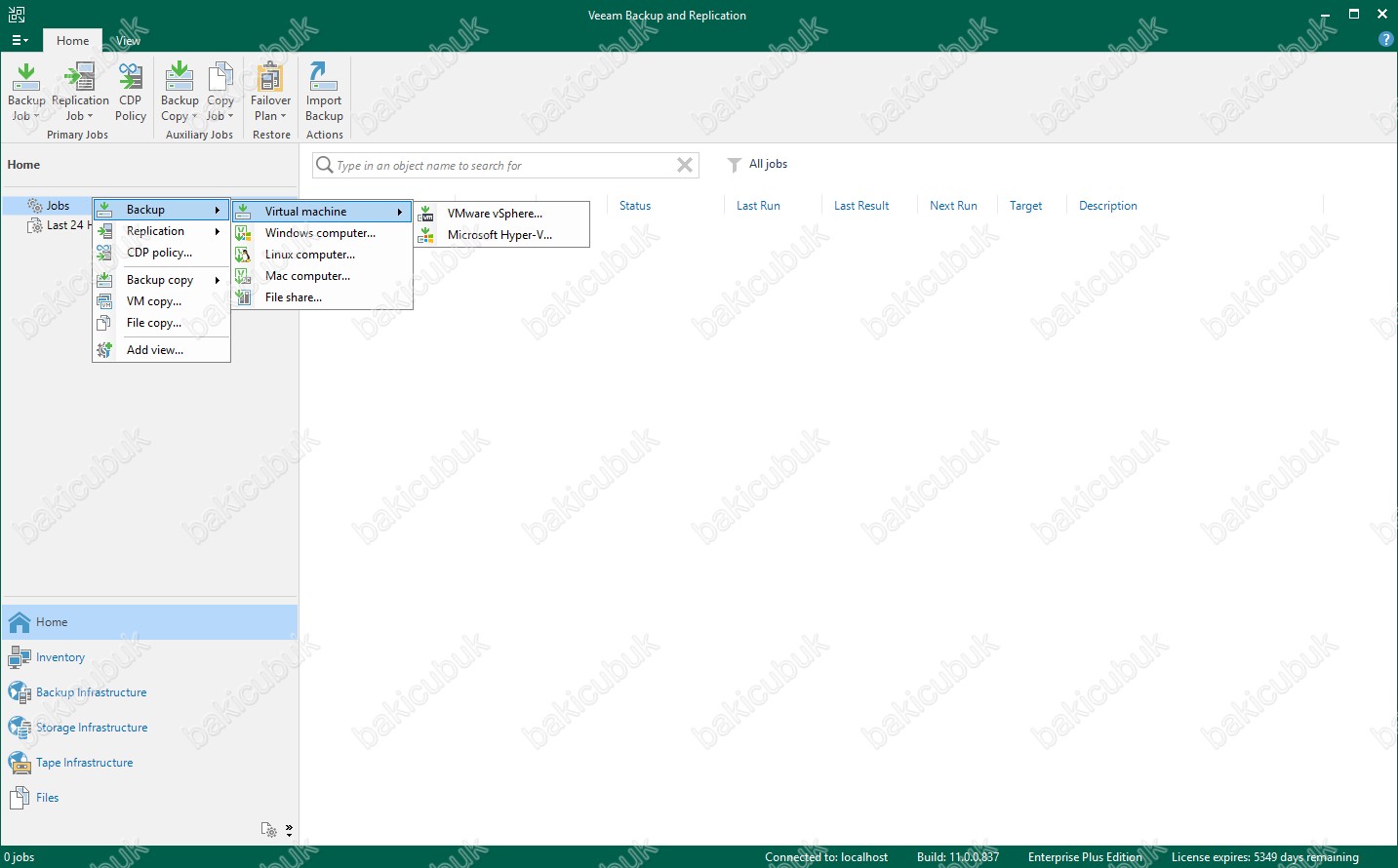
Task: Click the help question mark icon
Action: click(1385, 39)
